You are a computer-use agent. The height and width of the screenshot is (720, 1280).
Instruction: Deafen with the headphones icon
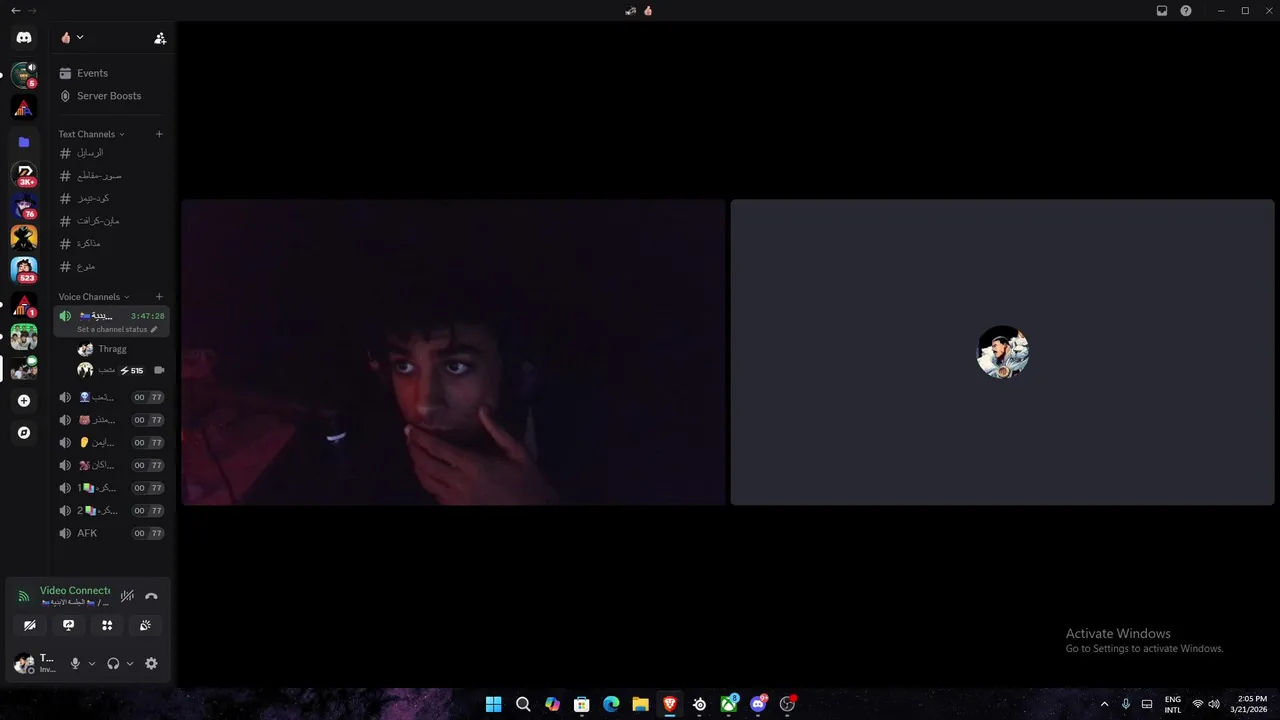(x=113, y=663)
